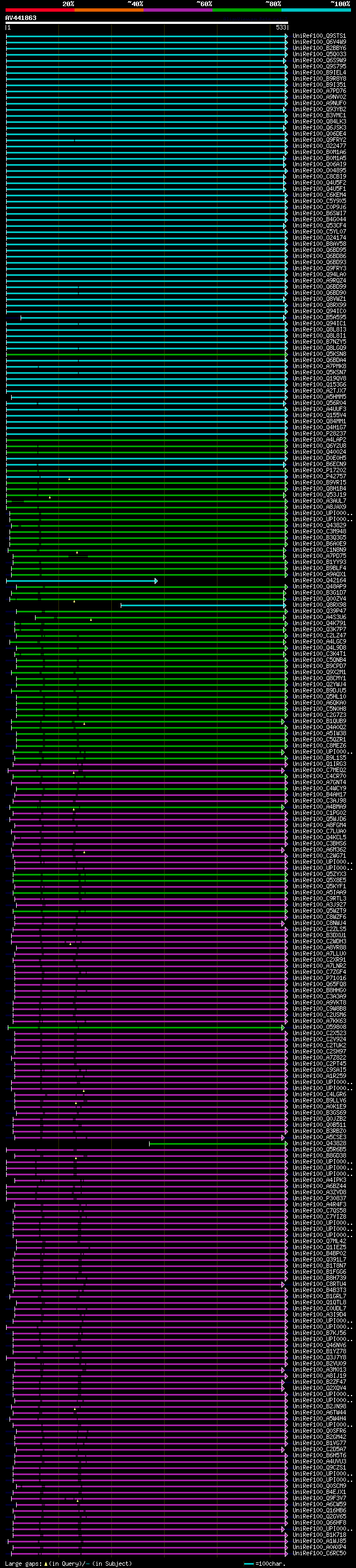
Task: Select the UniRef100_C8CBI9 label
Action: point(319,176)
